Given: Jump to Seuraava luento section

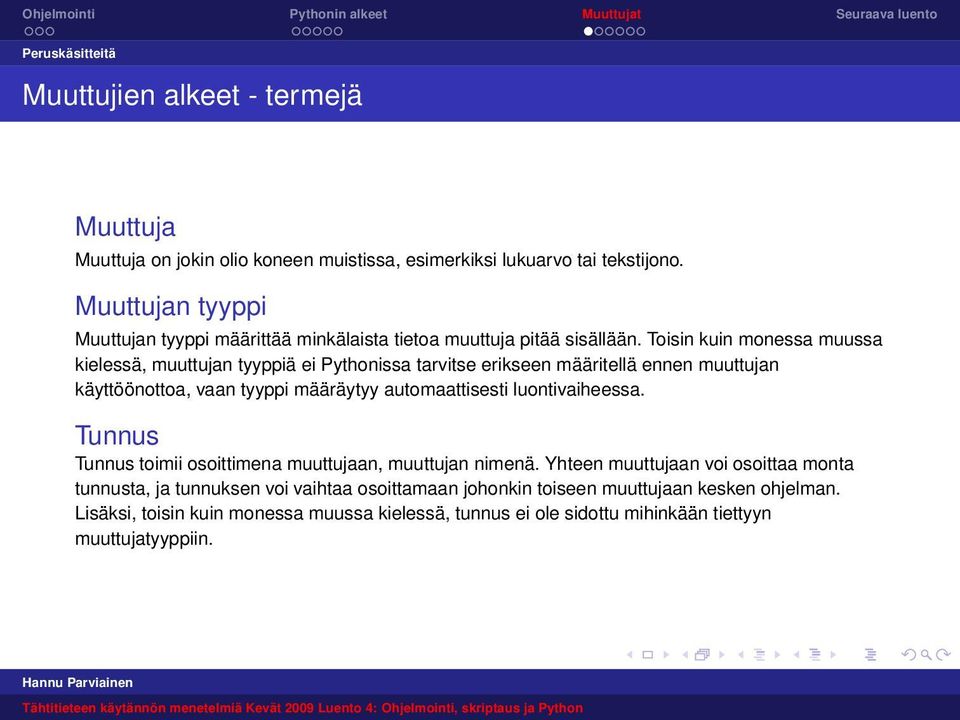Looking at the screenshot, I should pyautogui.click(x=886, y=14).
